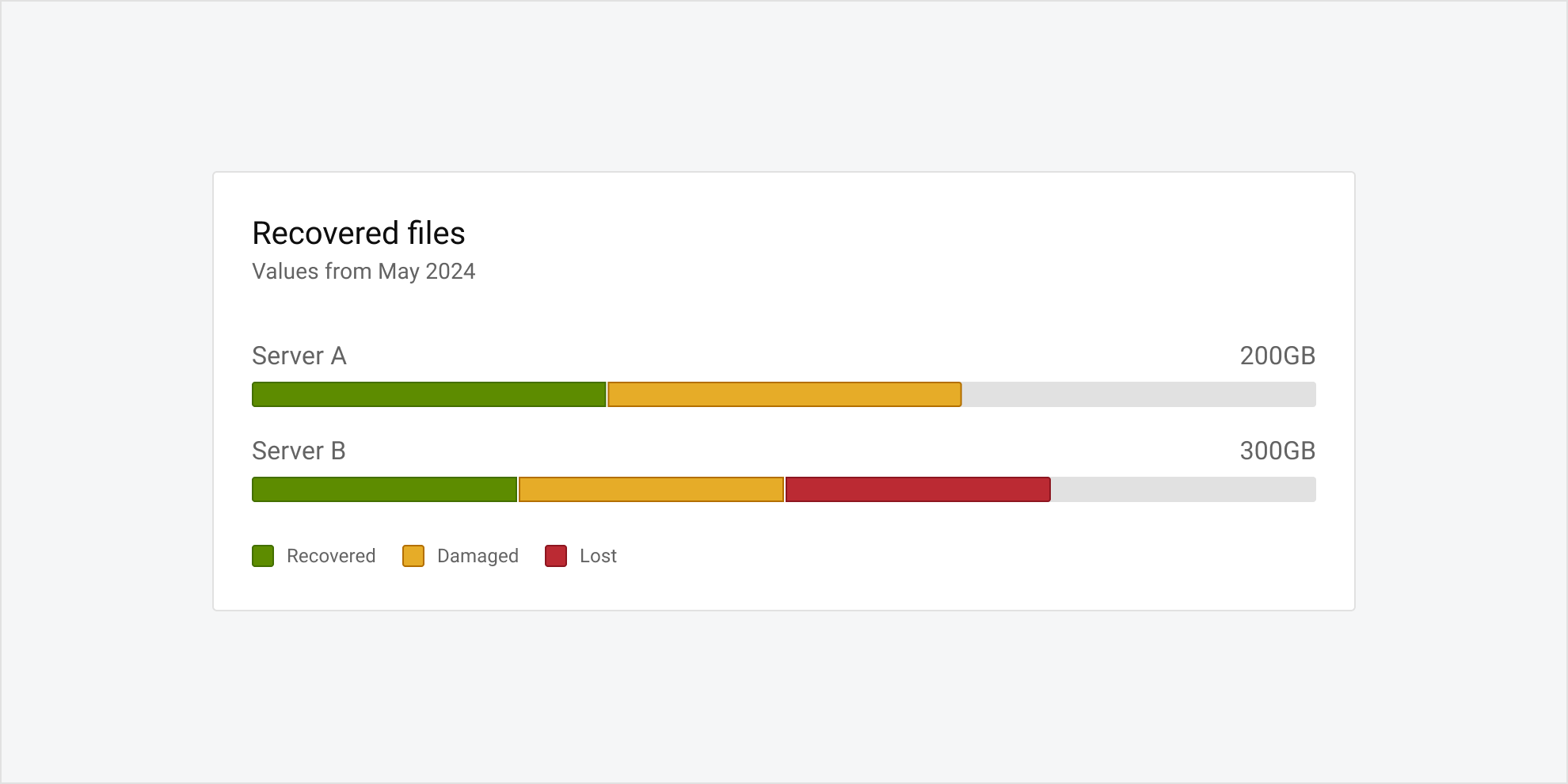The height and width of the screenshot is (784, 1568).
Task: Click the green Recovered legend swatch
Action: tap(263, 556)
